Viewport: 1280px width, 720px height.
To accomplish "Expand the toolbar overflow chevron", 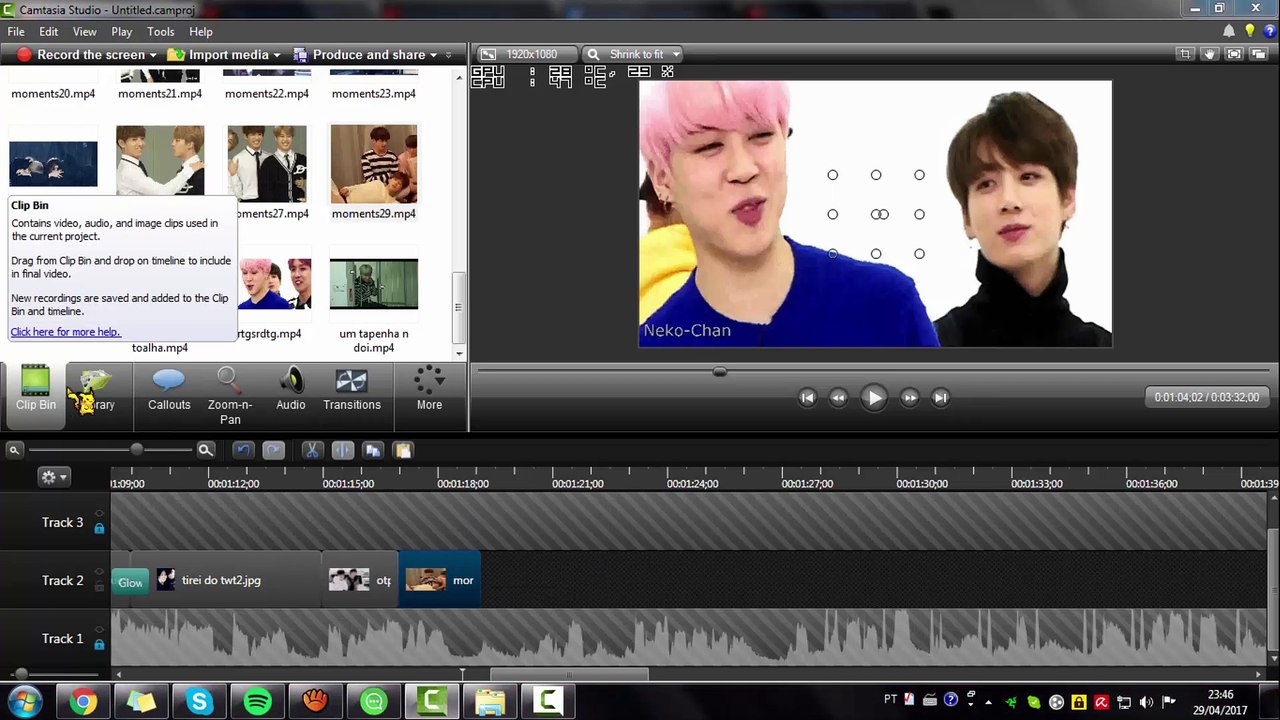I will (448, 55).
